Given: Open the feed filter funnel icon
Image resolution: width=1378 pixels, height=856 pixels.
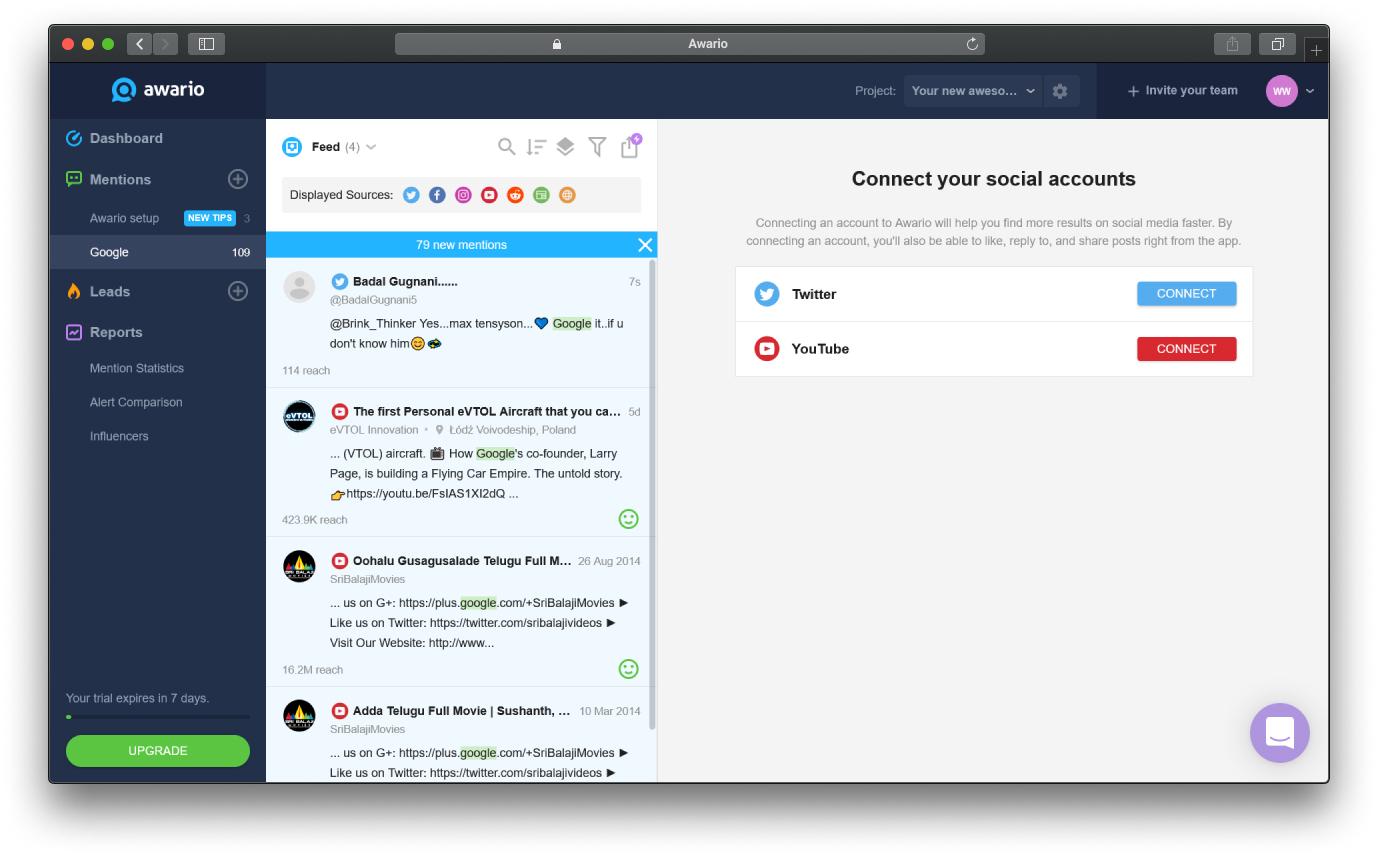Looking at the screenshot, I should point(597,147).
